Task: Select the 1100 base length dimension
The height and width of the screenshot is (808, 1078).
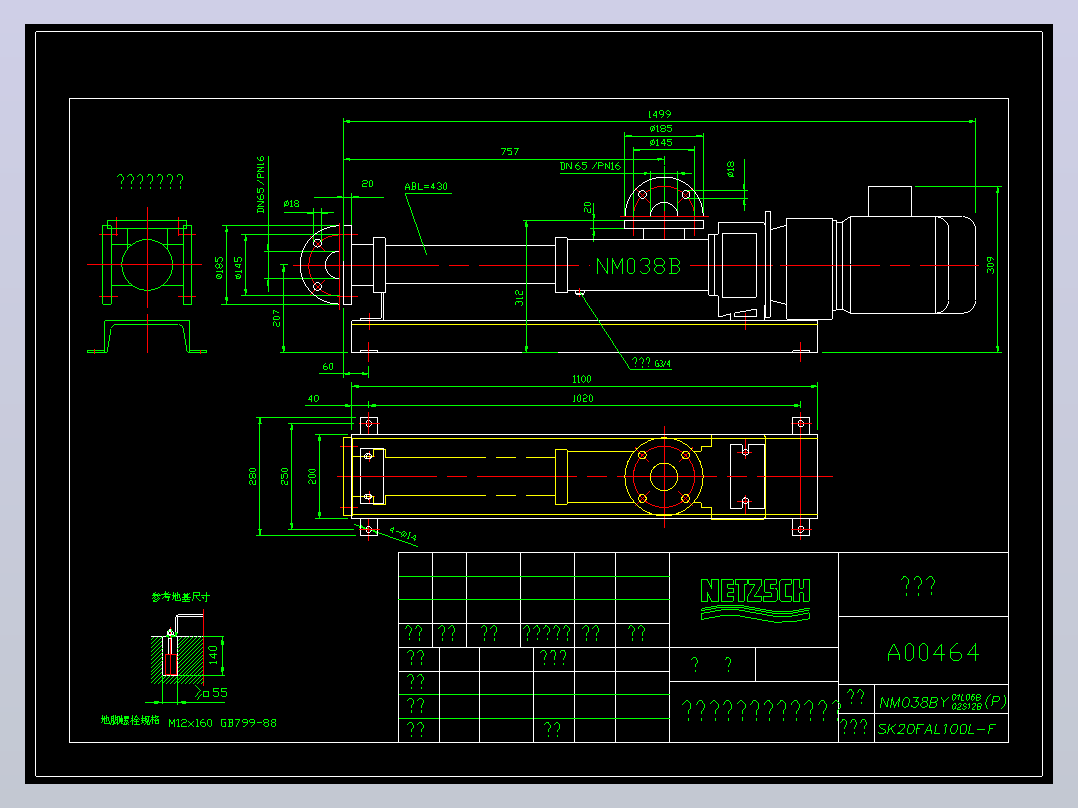Action: [x=582, y=379]
